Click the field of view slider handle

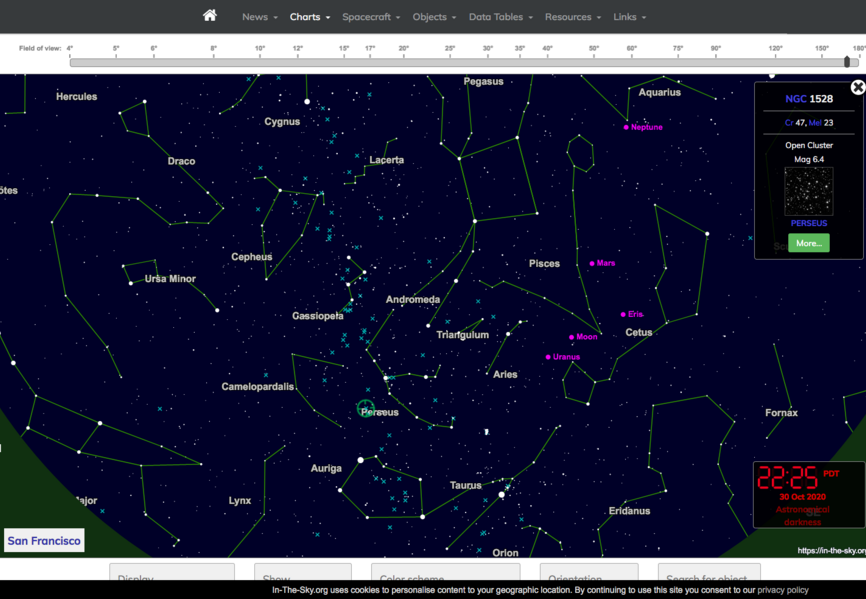point(847,62)
